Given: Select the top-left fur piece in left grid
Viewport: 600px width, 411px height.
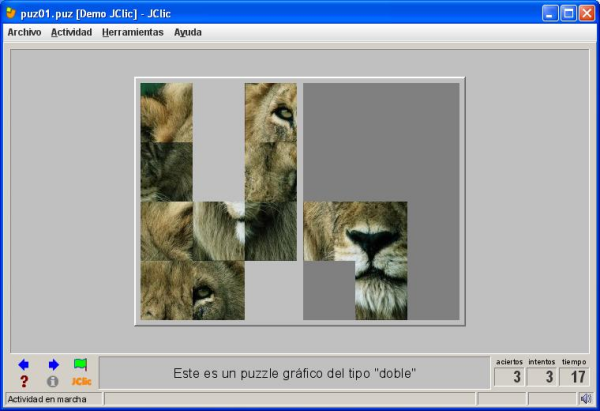Looking at the screenshot, I should coord(166,112).
